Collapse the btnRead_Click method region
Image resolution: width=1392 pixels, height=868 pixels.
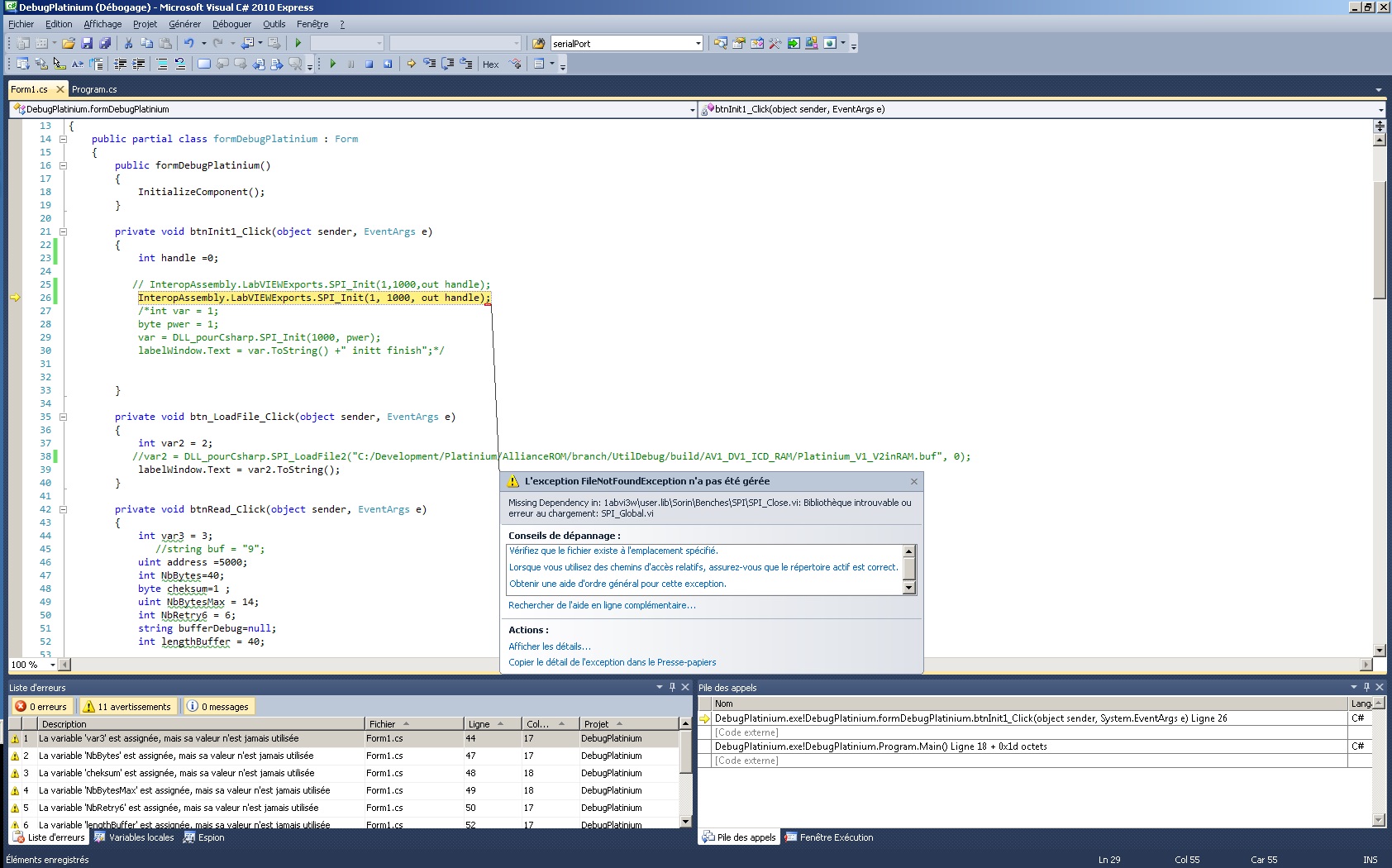63,509
